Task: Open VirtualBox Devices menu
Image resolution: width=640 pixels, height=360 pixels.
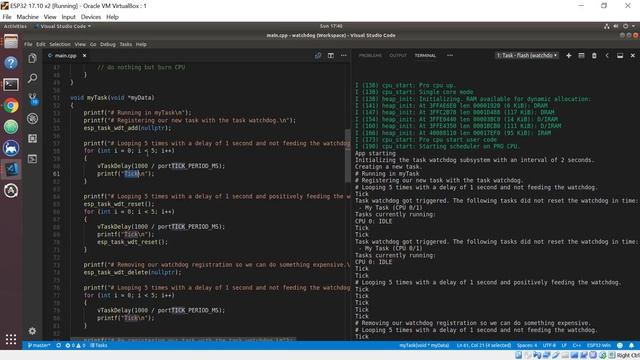Action: 91,17
